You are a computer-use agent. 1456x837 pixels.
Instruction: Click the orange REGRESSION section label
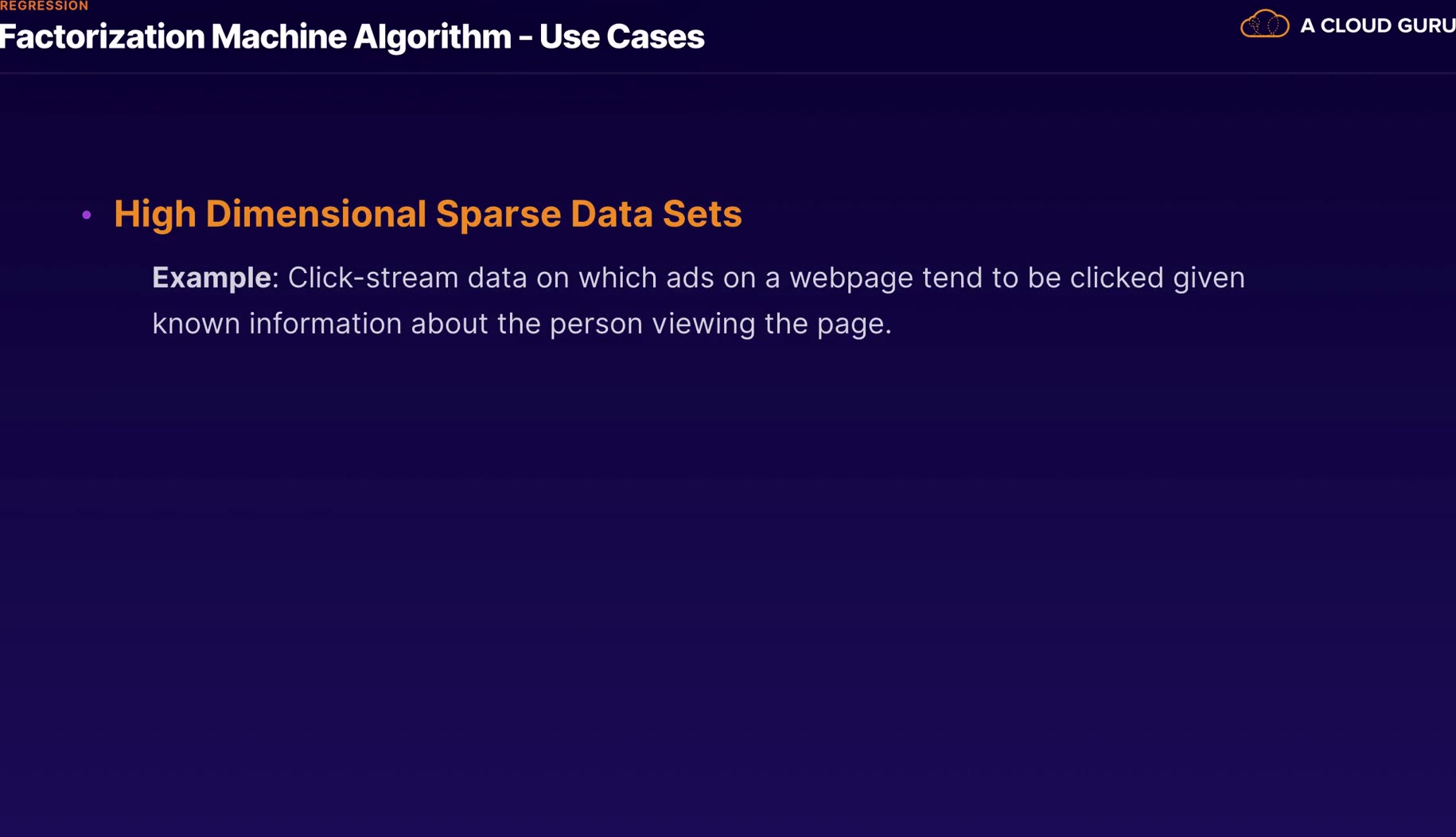click(45, 6)
